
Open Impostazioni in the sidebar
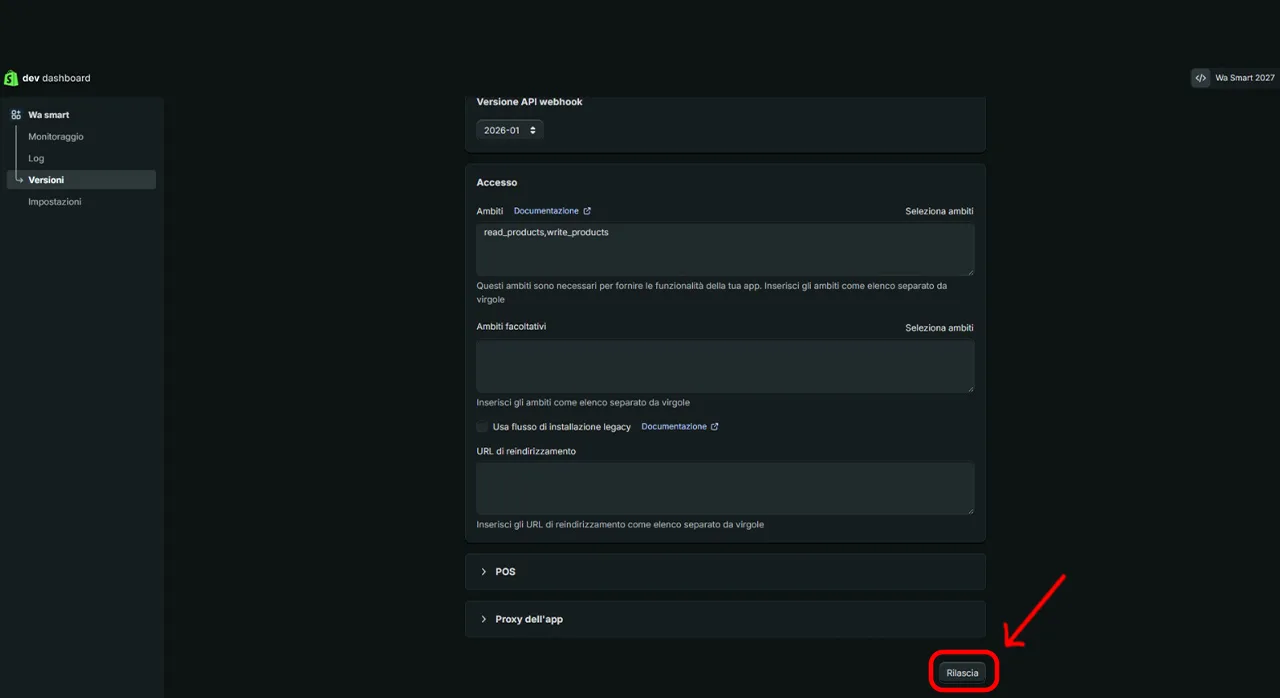pos(55,202)
